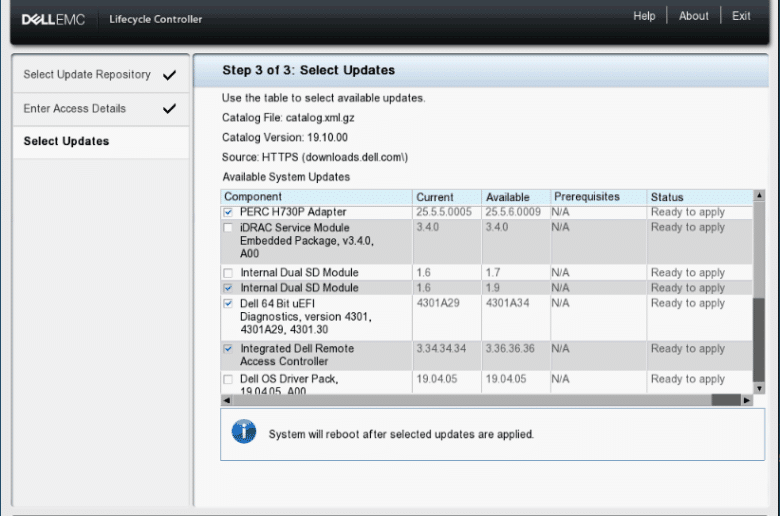
Task: Click the Source HTTPS downloads.dell.com text
Action: 315,157
